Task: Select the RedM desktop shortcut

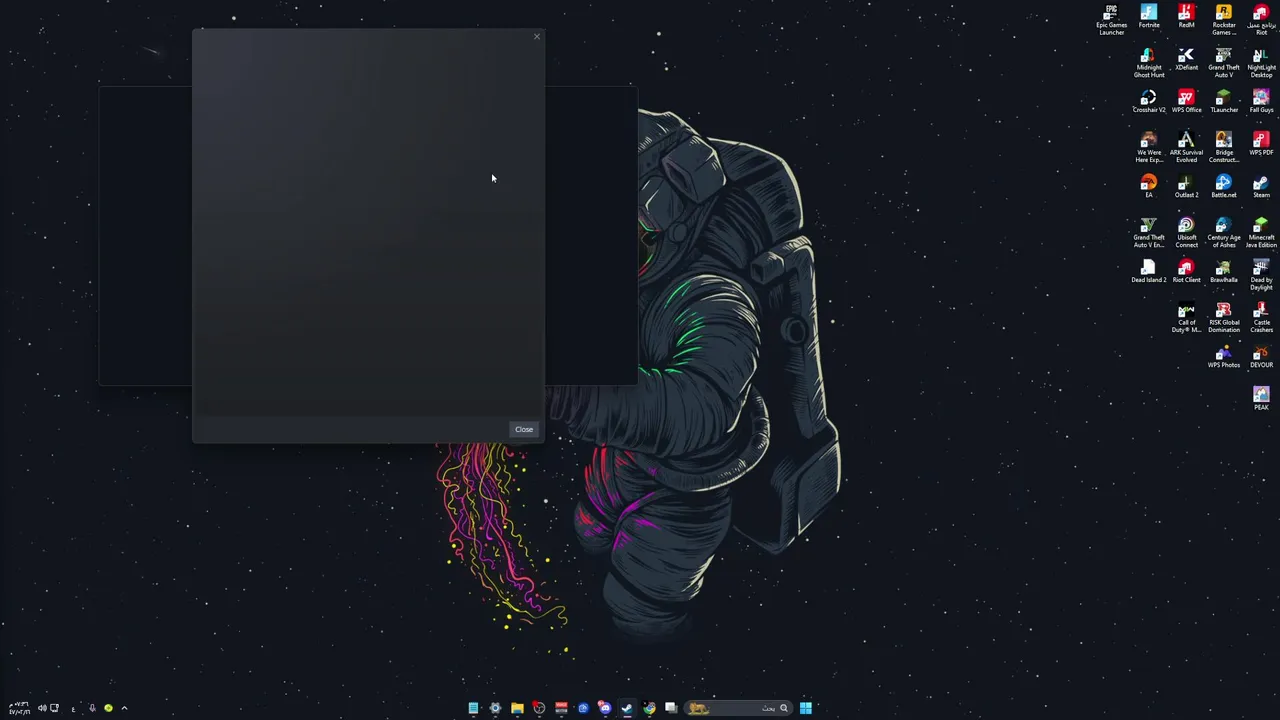Action: [x=1186, y=17]
